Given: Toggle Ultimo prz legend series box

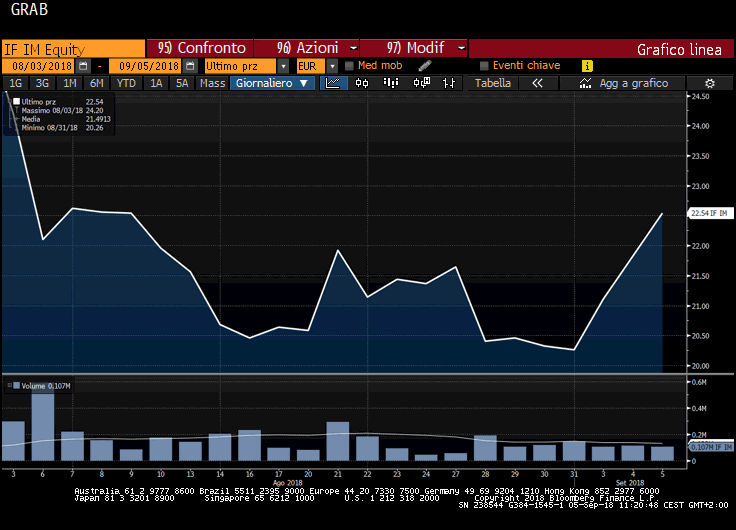Looking at the screenshot, I should point(17,101).
